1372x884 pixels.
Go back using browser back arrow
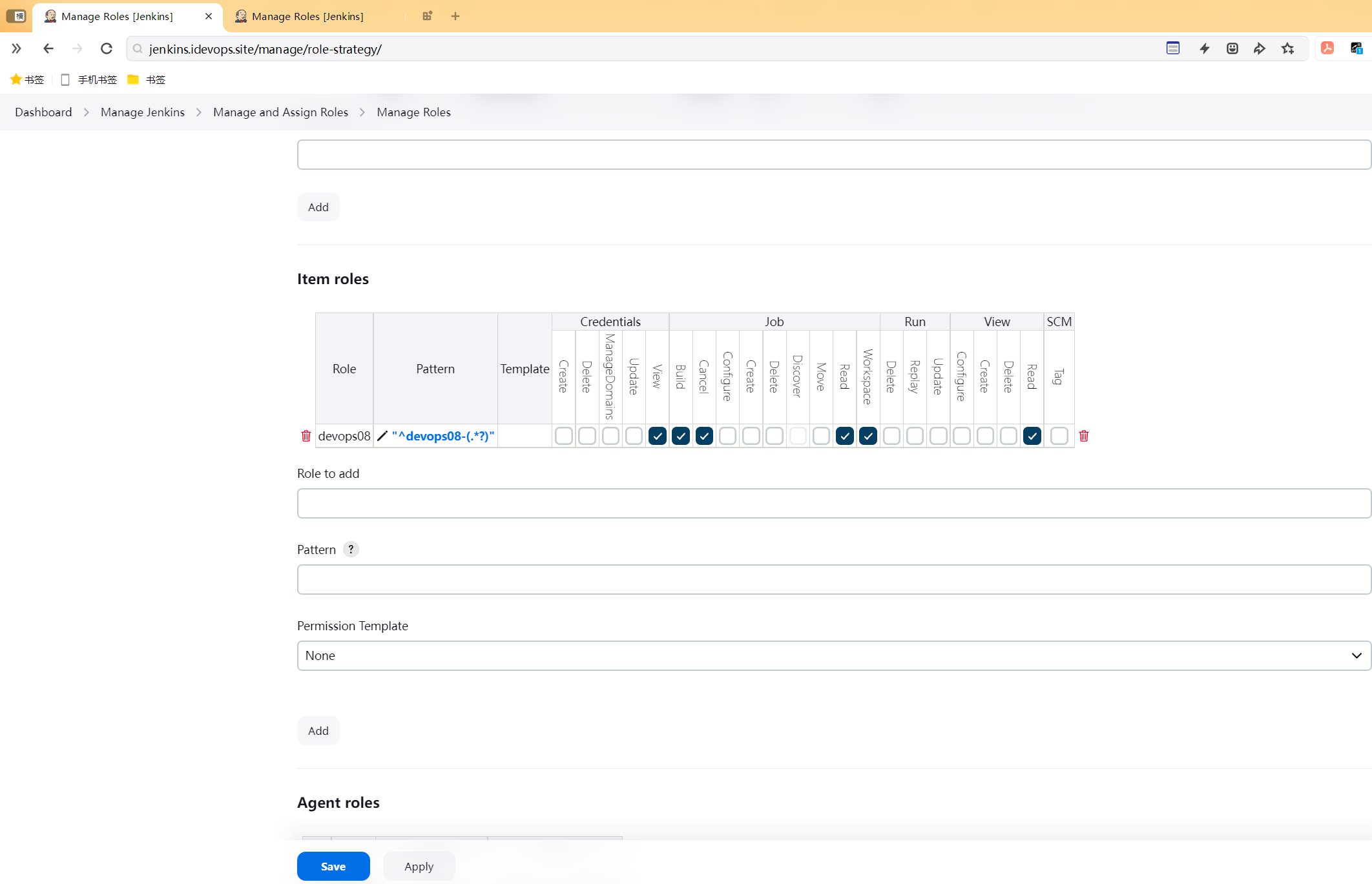point(48,48)
